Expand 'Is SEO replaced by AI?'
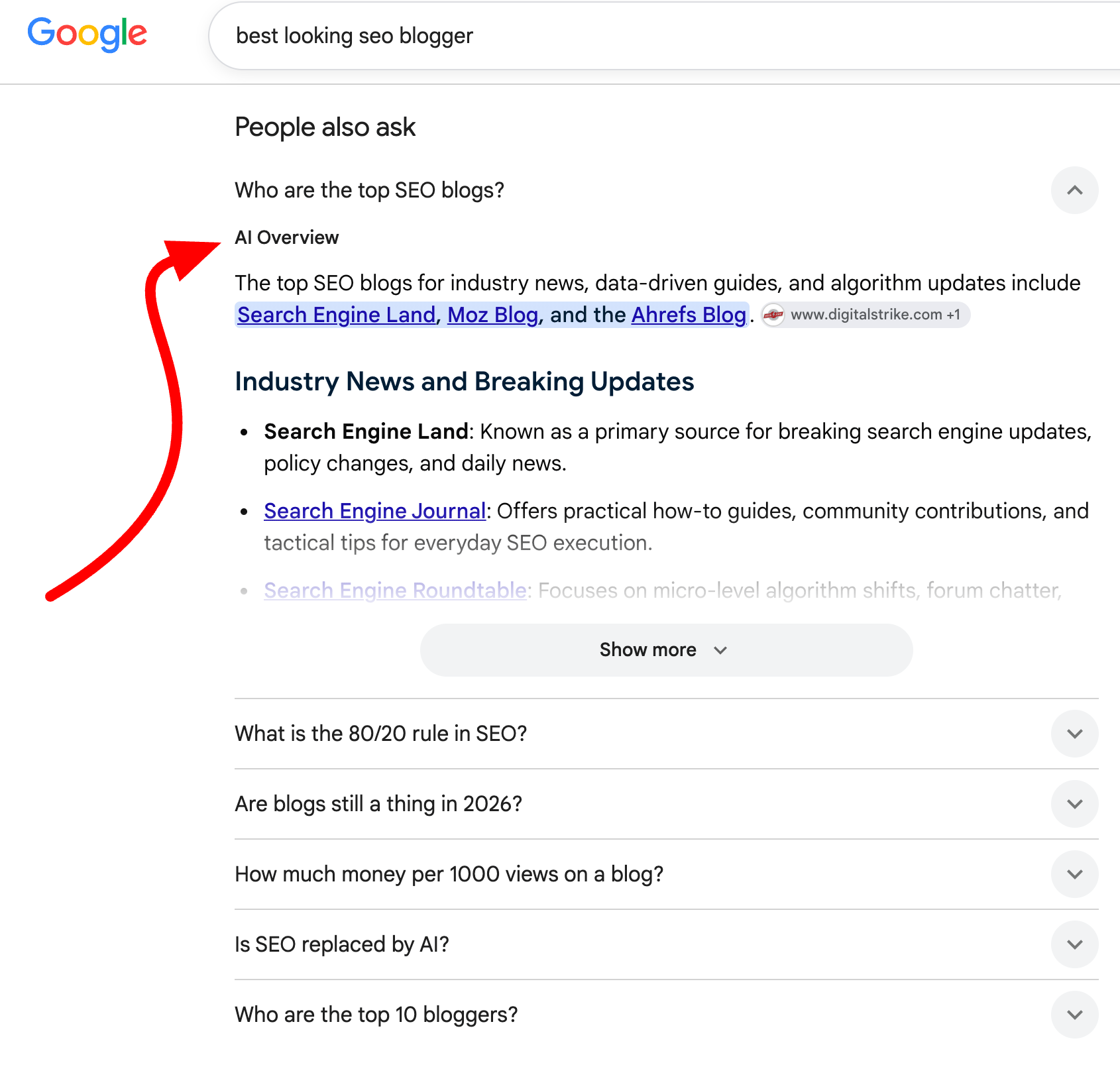The image size is (1120, 1067). (666, 944)
